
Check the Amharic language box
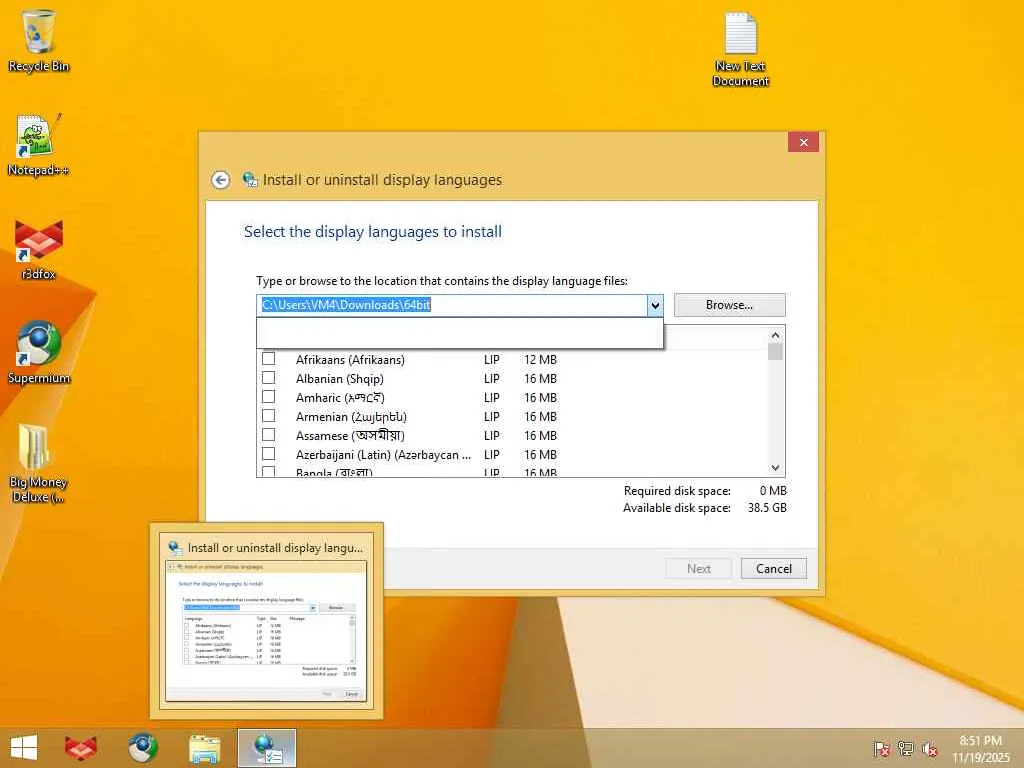pos(268,397)
